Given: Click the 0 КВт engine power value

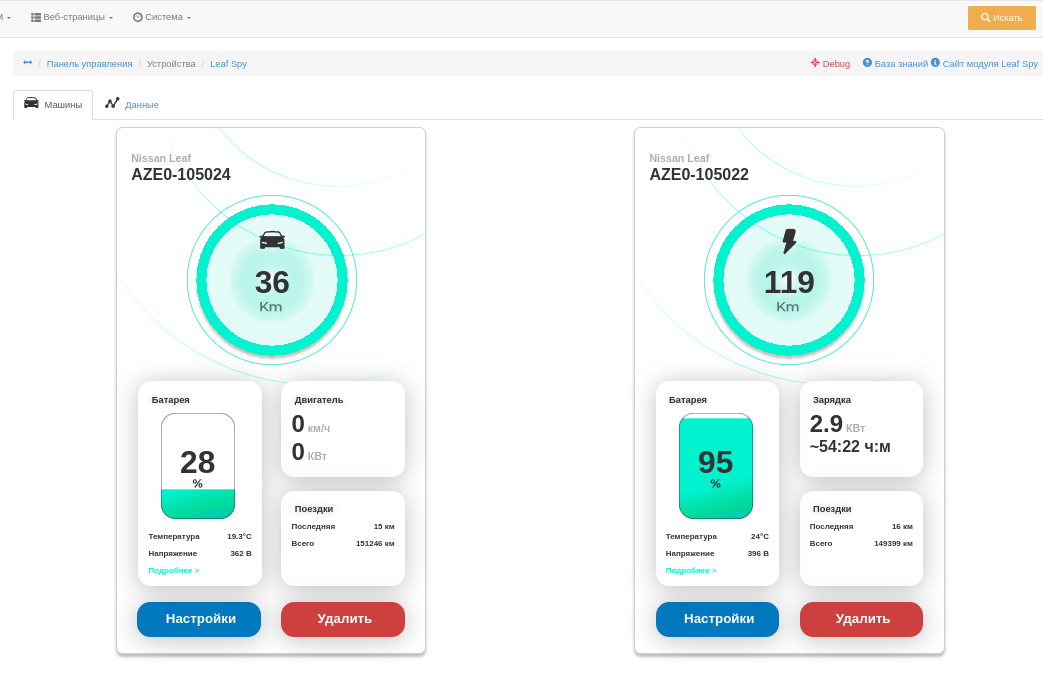Looking at the screenshot, I should click(x=309, y=452).
